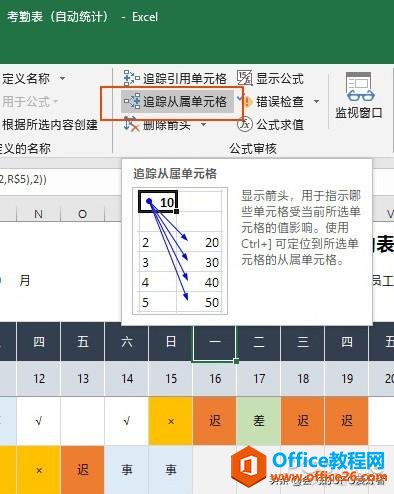The width and height of the screenshot is (394, 494).
Task: Select the orange 迟 cell under date 18
Action: [303, 421]
